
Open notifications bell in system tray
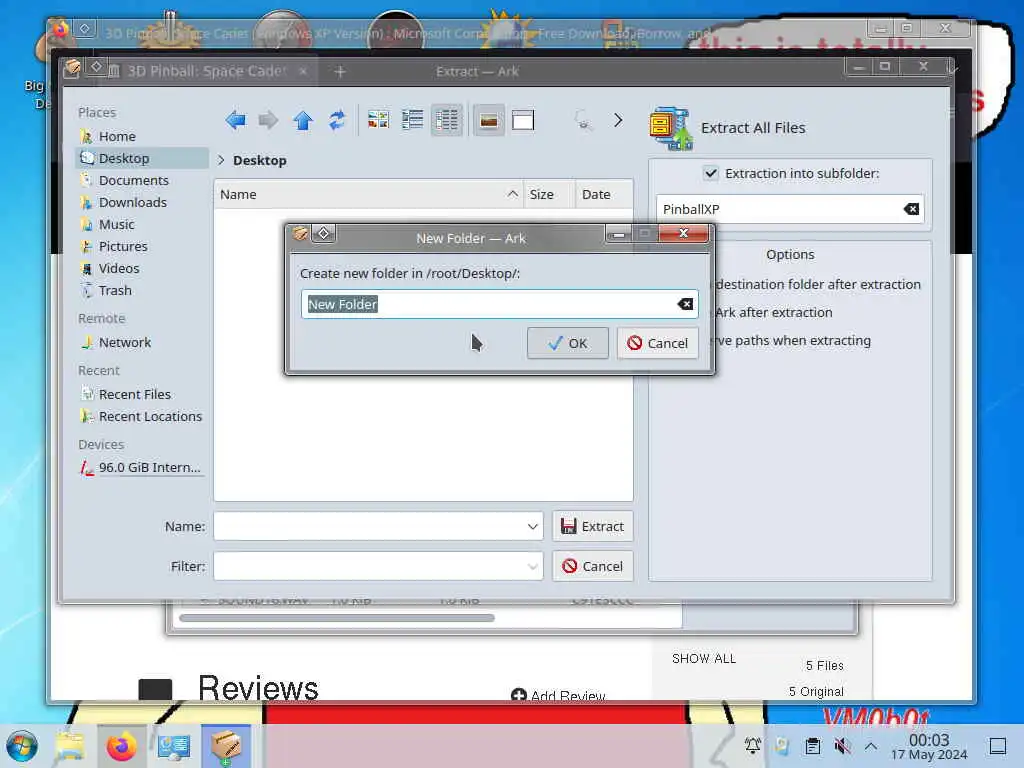[753, 746]
